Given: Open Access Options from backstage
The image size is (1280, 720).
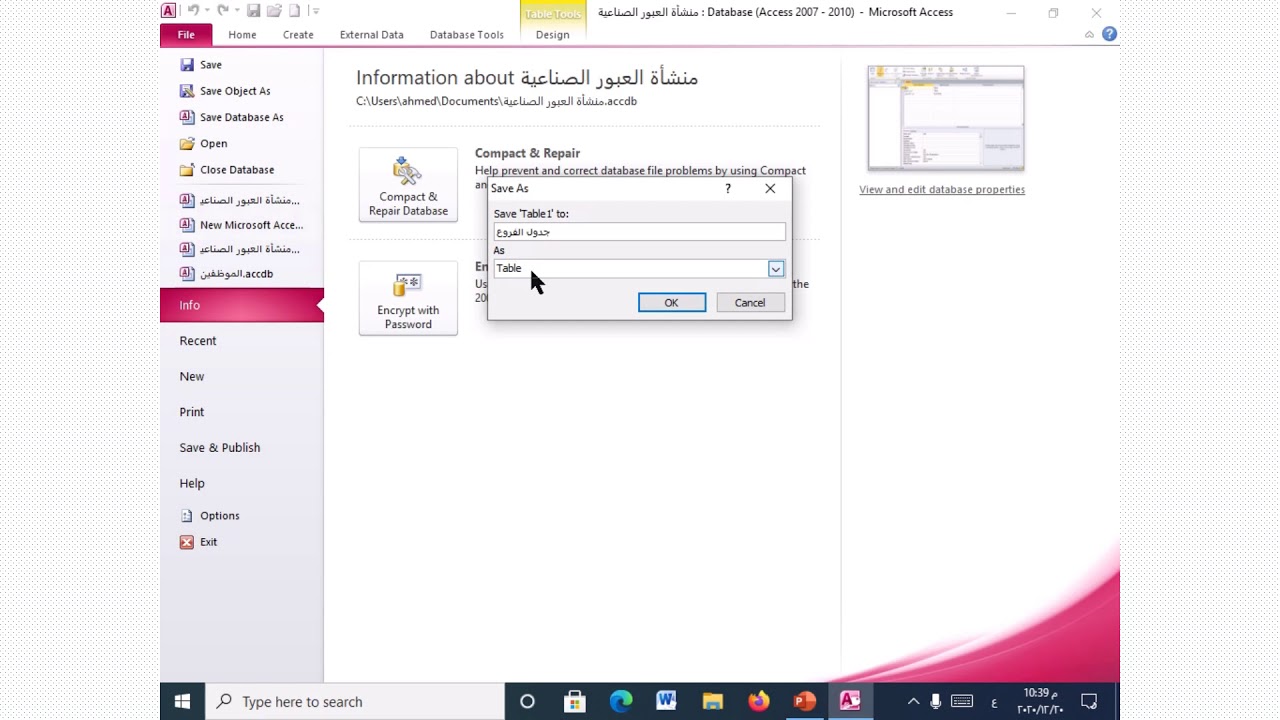Looking at the screenshot, I should pyautogui.click(x=209, y=516).
